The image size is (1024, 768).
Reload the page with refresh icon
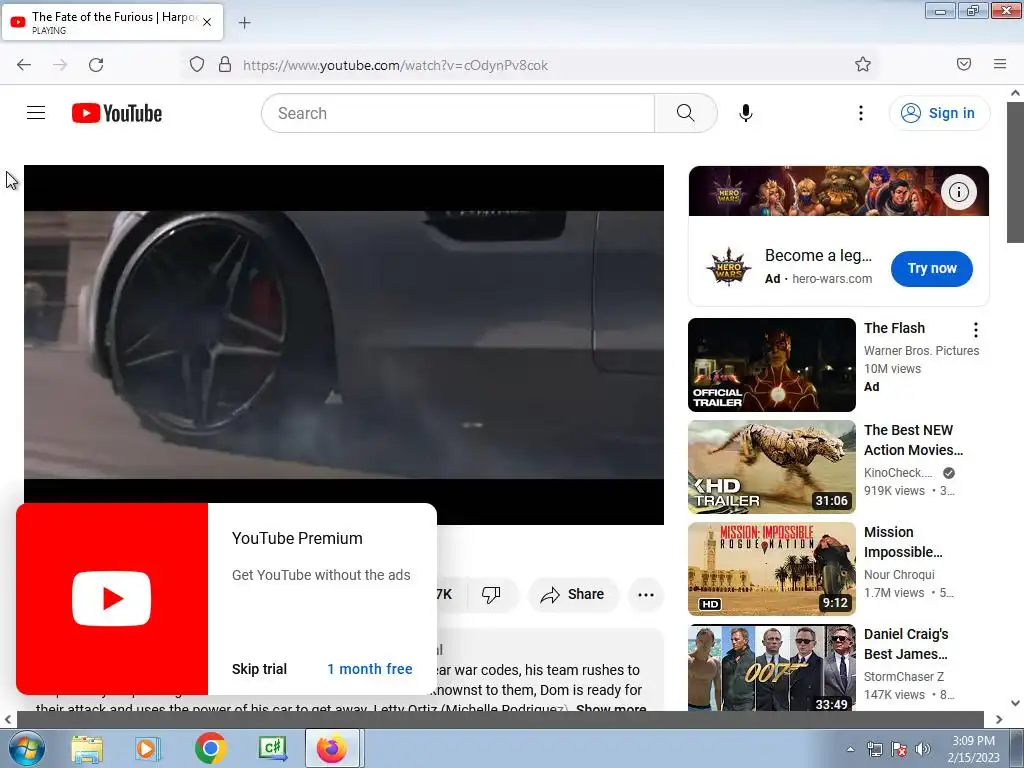click(x=96, y=65)
